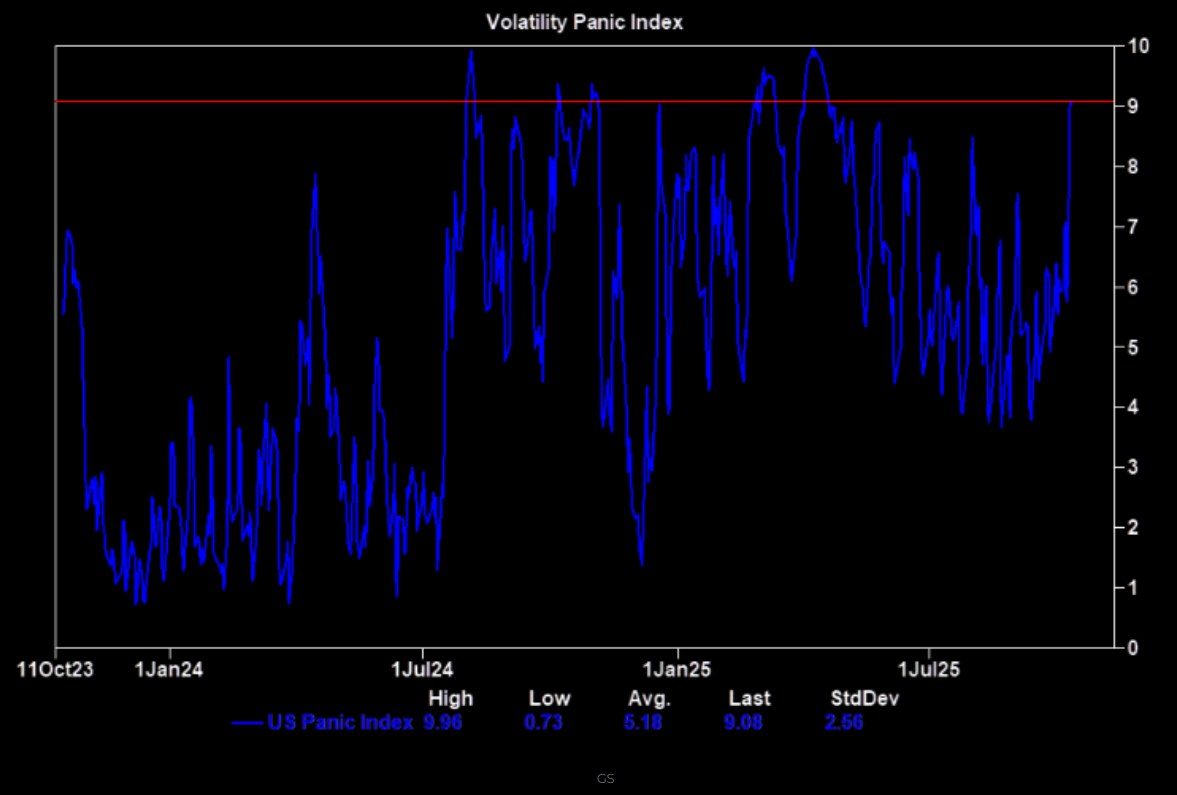Viewport: 1177px width, 795px height.
Task: Select the US Panic Index legend label
Action: coord(340,723)
